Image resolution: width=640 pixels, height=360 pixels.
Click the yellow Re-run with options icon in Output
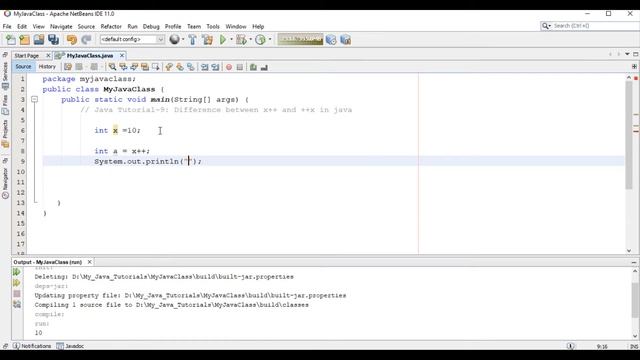pyautogui.click(x=16, y=283)
